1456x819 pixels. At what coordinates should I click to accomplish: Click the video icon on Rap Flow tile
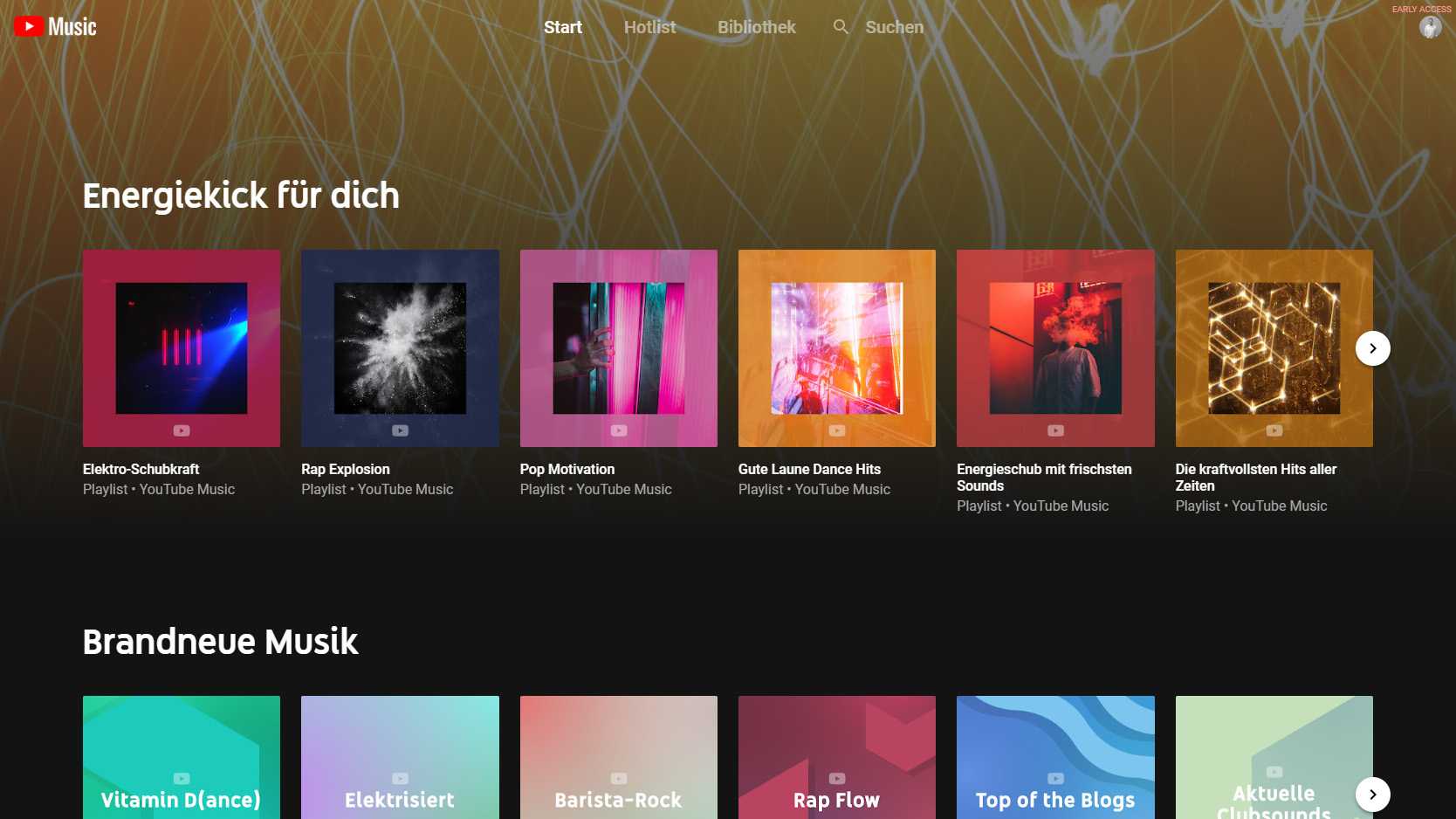click(x=837, y=778)
